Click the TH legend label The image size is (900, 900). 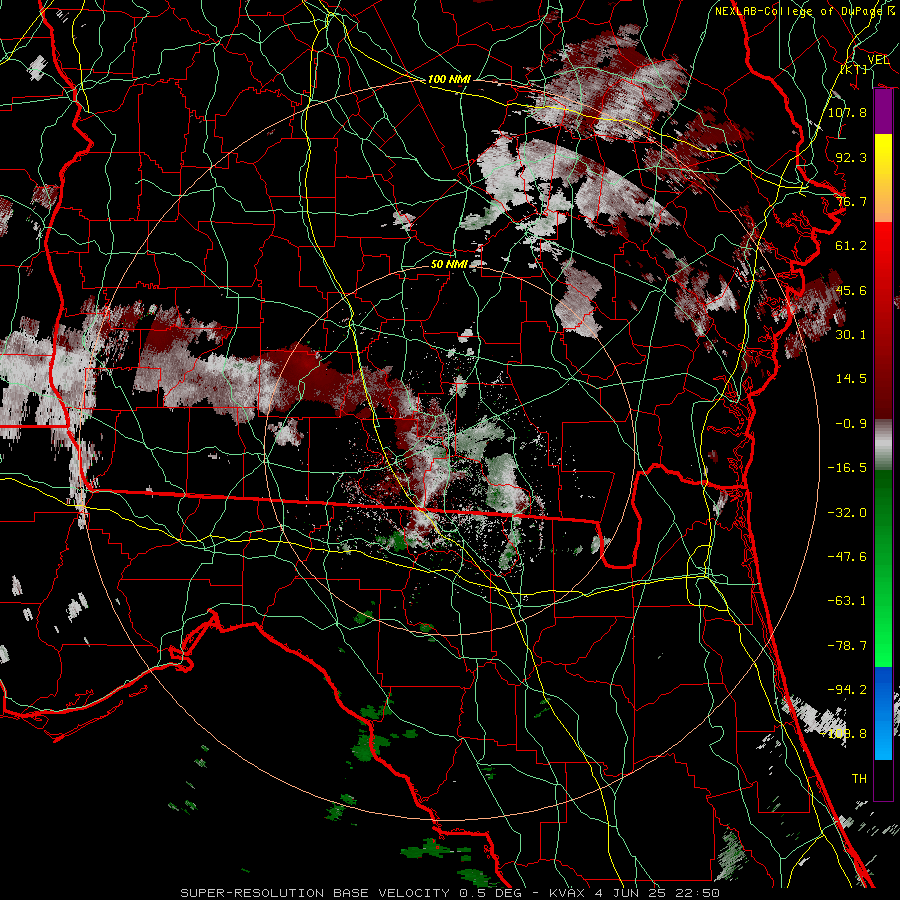coord(859,779)
